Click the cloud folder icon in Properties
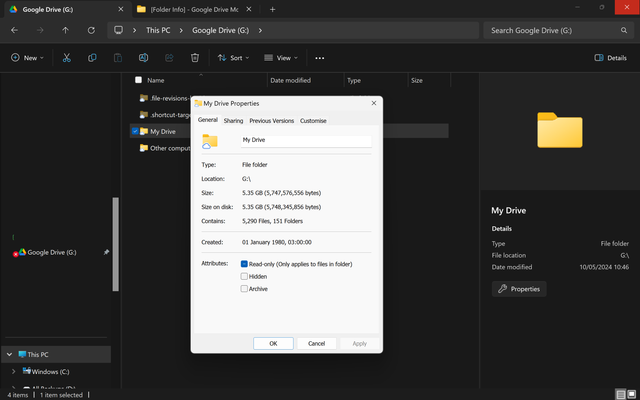Screen dimensions: 640x400 [x=210, y=141]
